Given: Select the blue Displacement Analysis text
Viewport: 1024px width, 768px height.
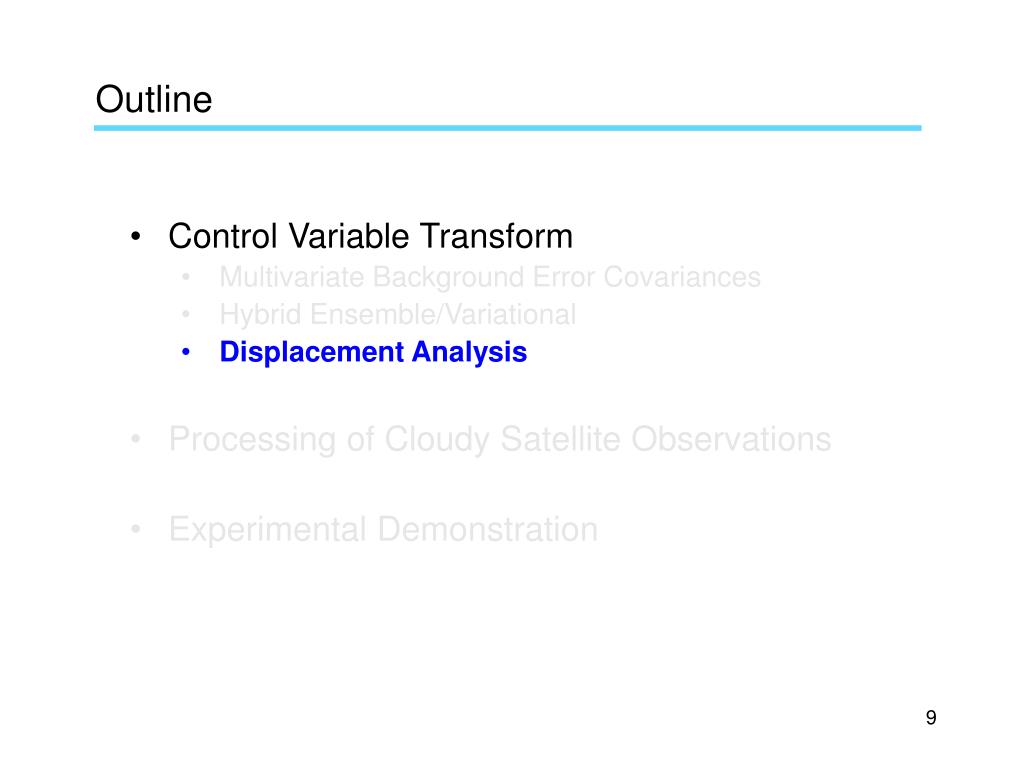Looking at the screenshot, I should coord(373,352).
